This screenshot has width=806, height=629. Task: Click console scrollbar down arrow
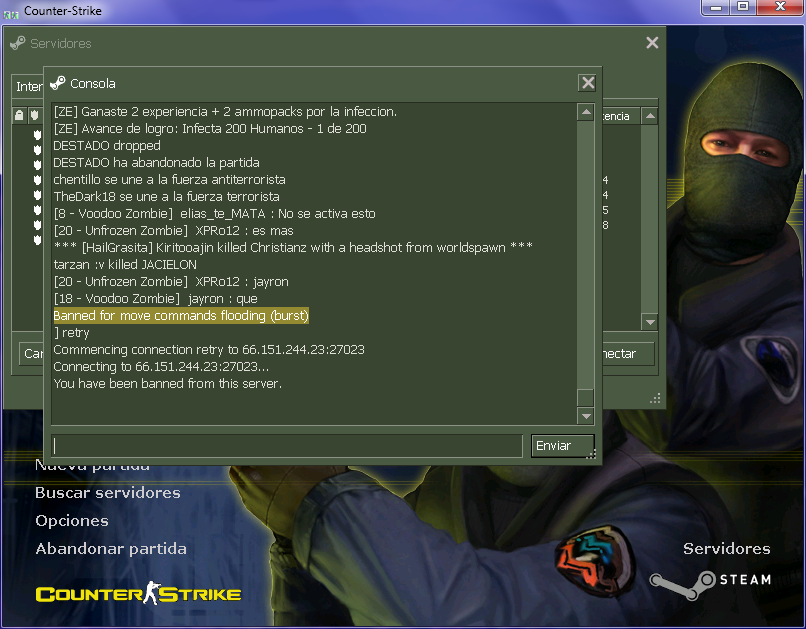(585, 416)
